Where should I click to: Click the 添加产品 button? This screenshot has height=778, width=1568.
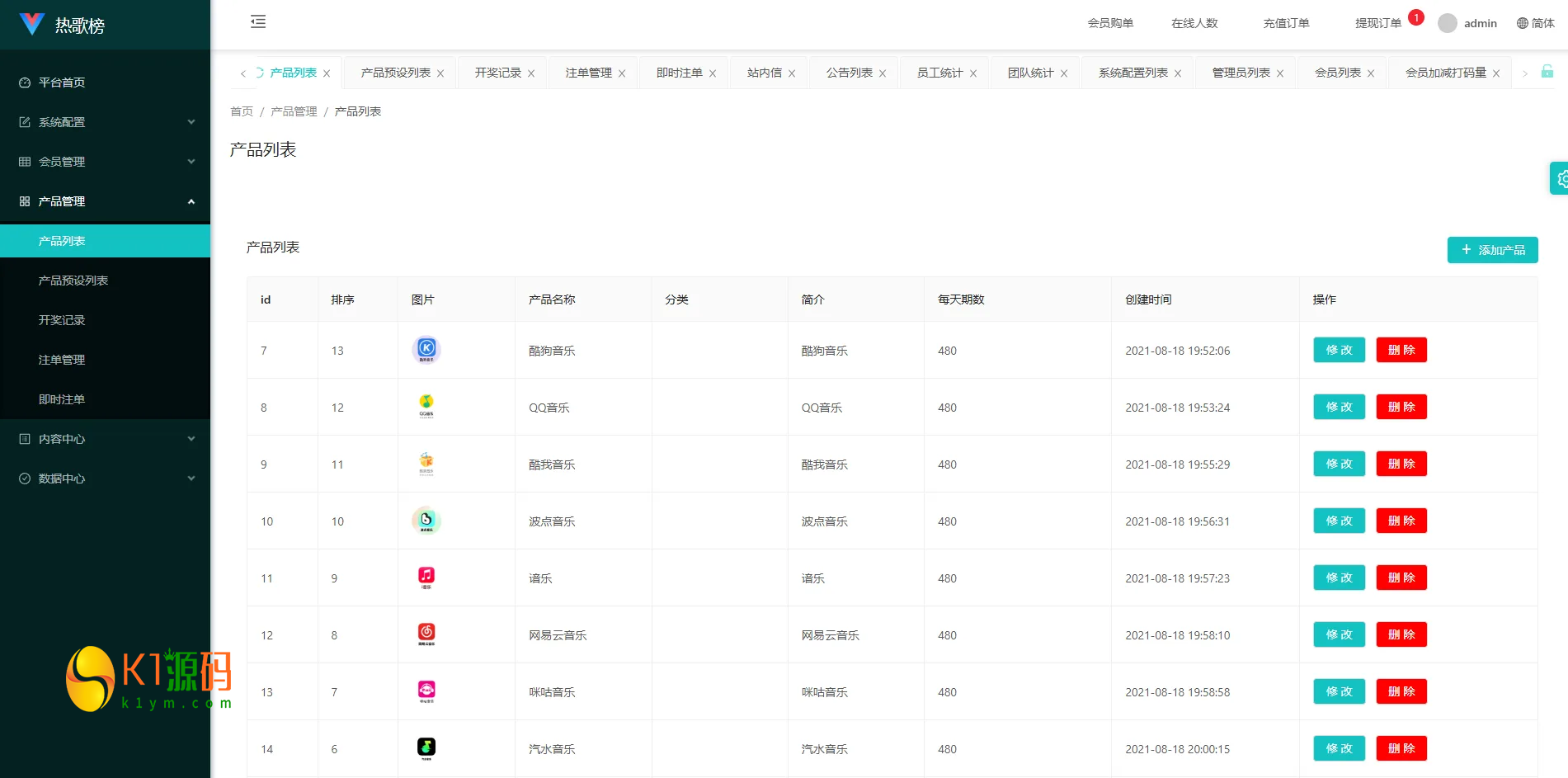[1492, 250]
